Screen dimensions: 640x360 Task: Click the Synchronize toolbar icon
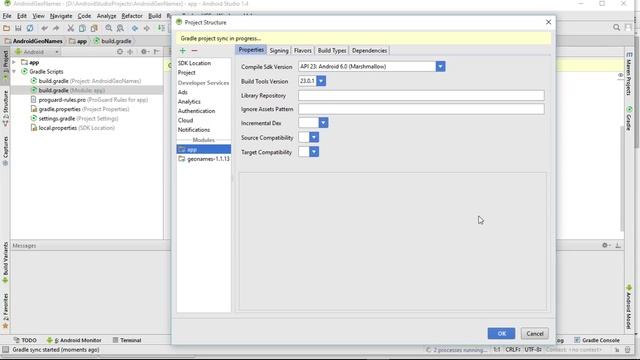coord(30,28)
